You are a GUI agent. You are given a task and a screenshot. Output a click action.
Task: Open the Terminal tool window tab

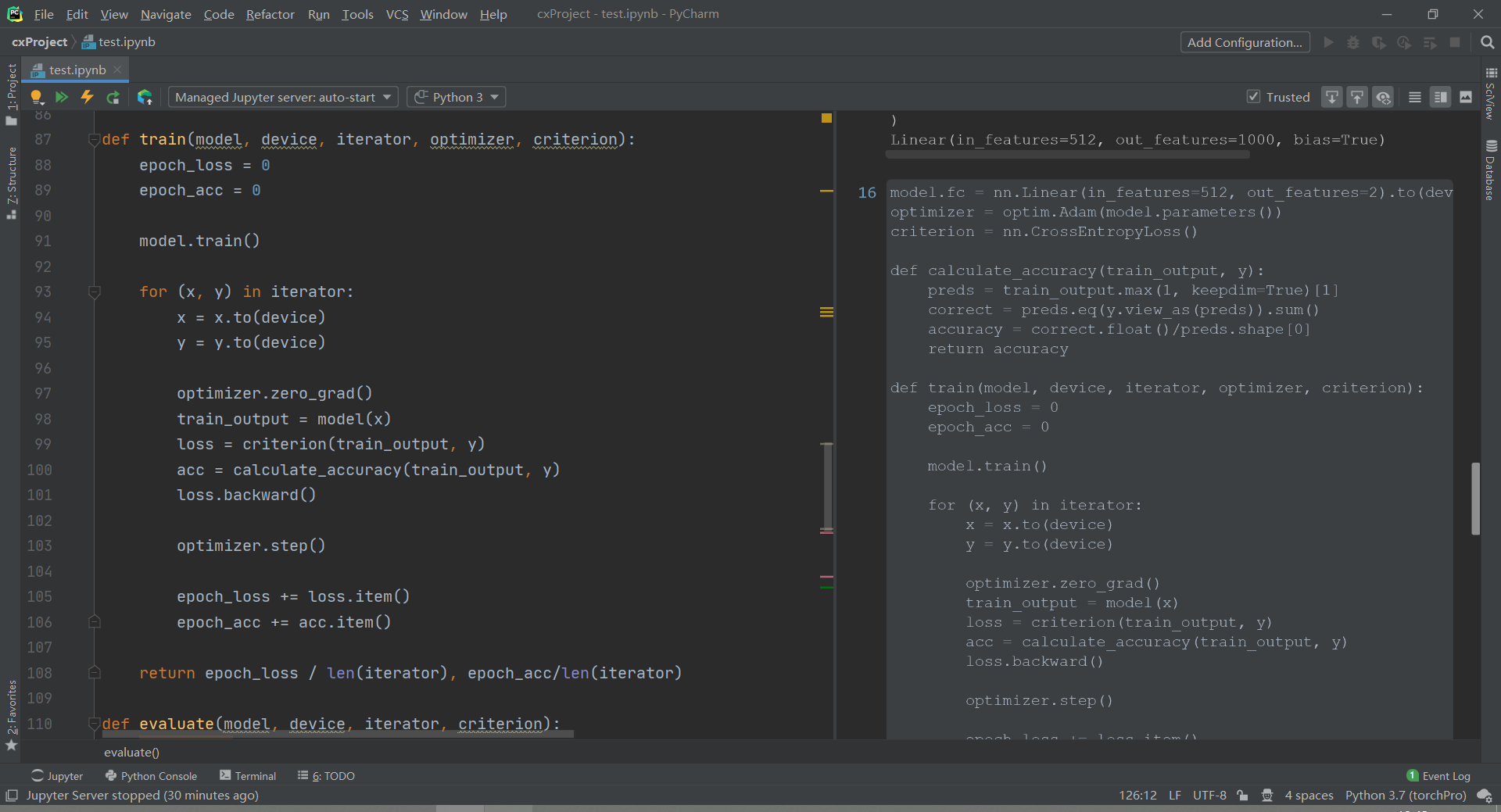click(x=248, y=775)
